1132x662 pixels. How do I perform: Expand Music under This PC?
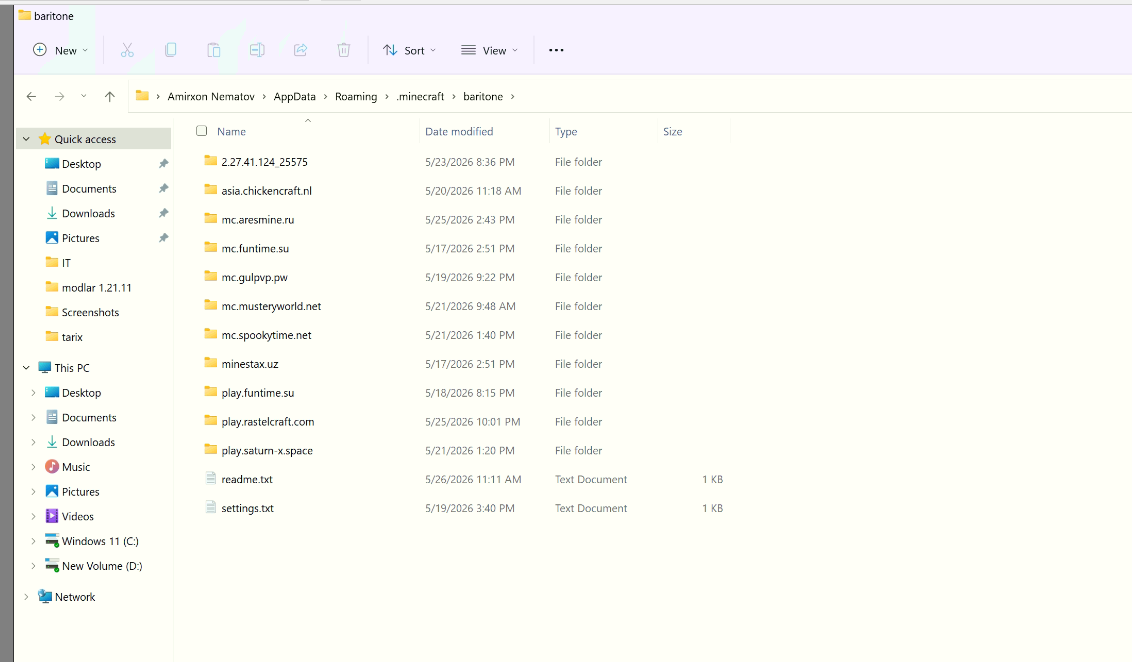pyautogui.click(x=33, y=467)
